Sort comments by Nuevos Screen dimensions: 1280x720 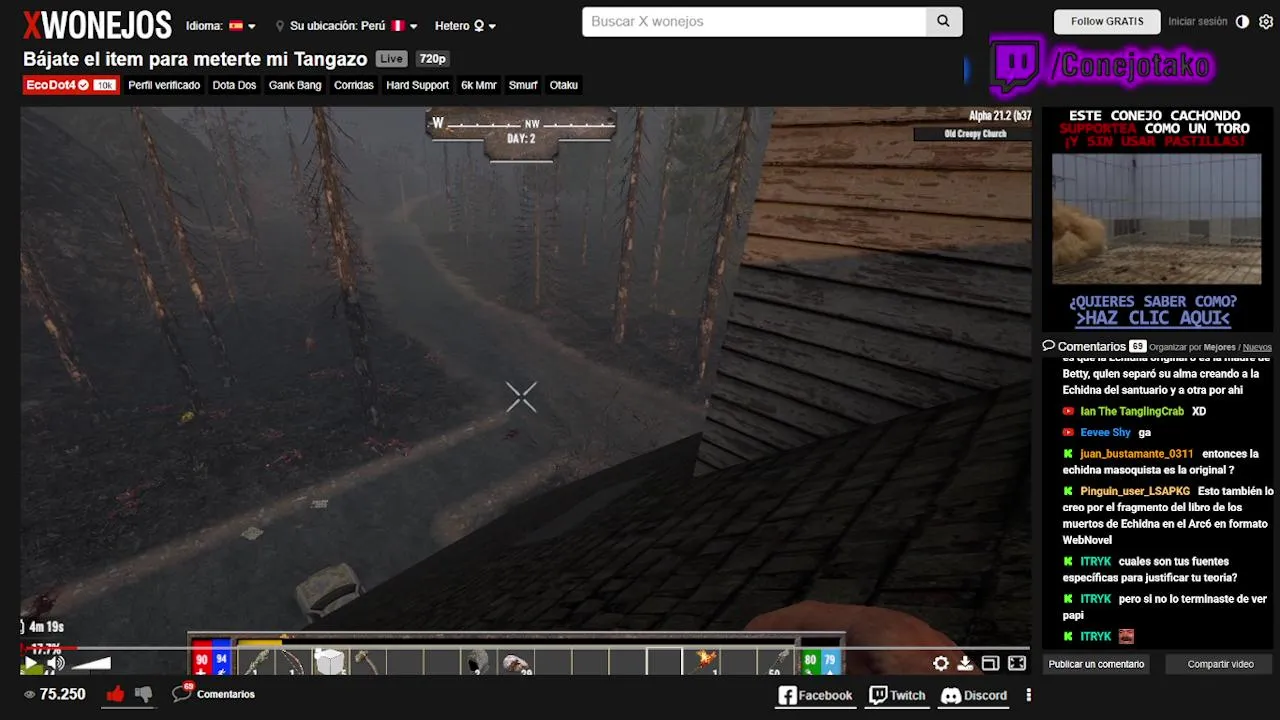click(x=1257, y=347)
